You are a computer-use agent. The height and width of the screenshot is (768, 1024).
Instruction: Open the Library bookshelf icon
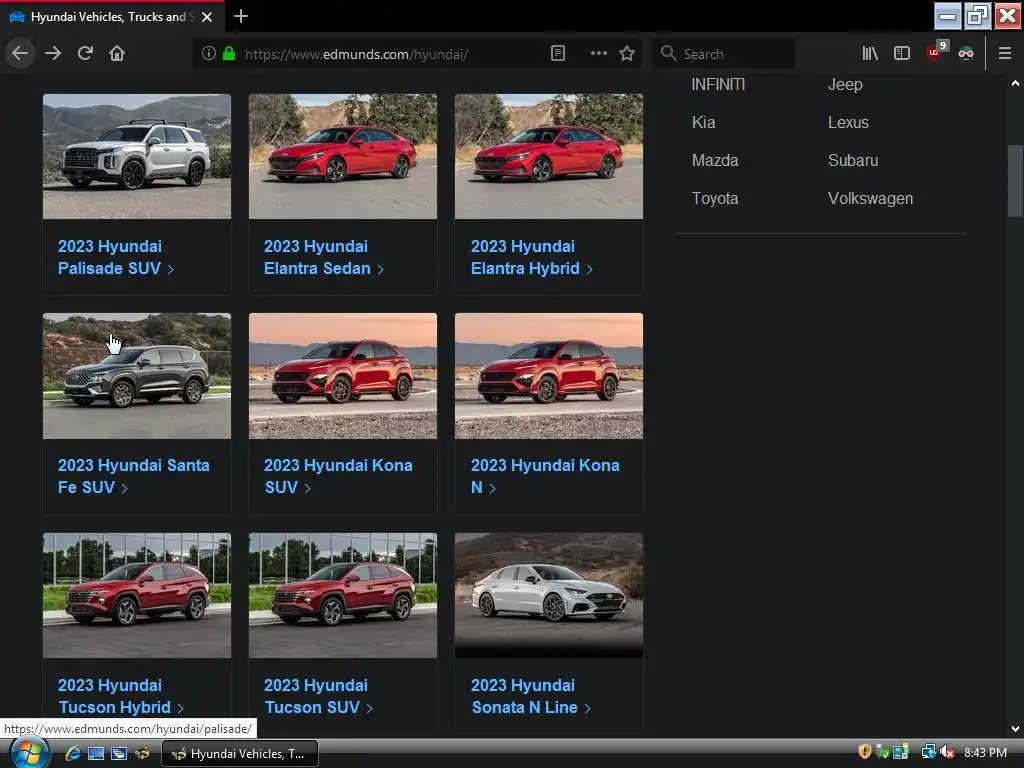(870, 53)
